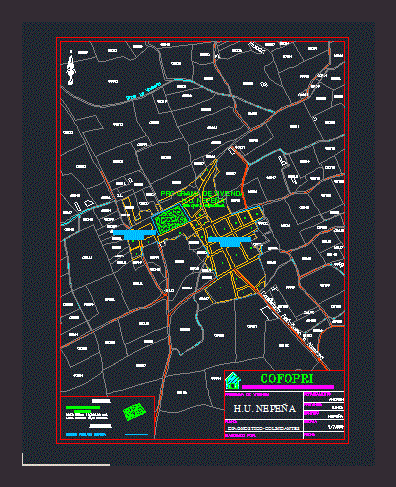Screen dimensions: 396x487
Task: Pick the magenta bar under COFOPRI
Action: click(x=288, y=387)
